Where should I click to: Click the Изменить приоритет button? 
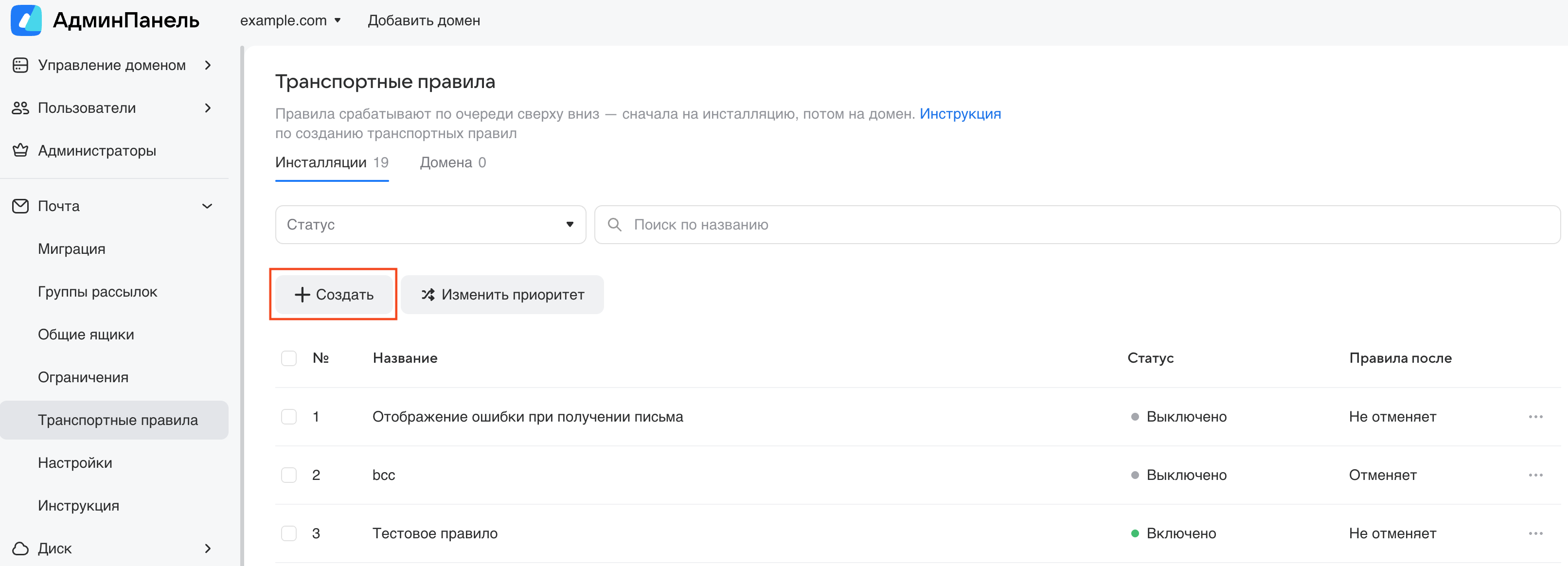coord(502,295)
